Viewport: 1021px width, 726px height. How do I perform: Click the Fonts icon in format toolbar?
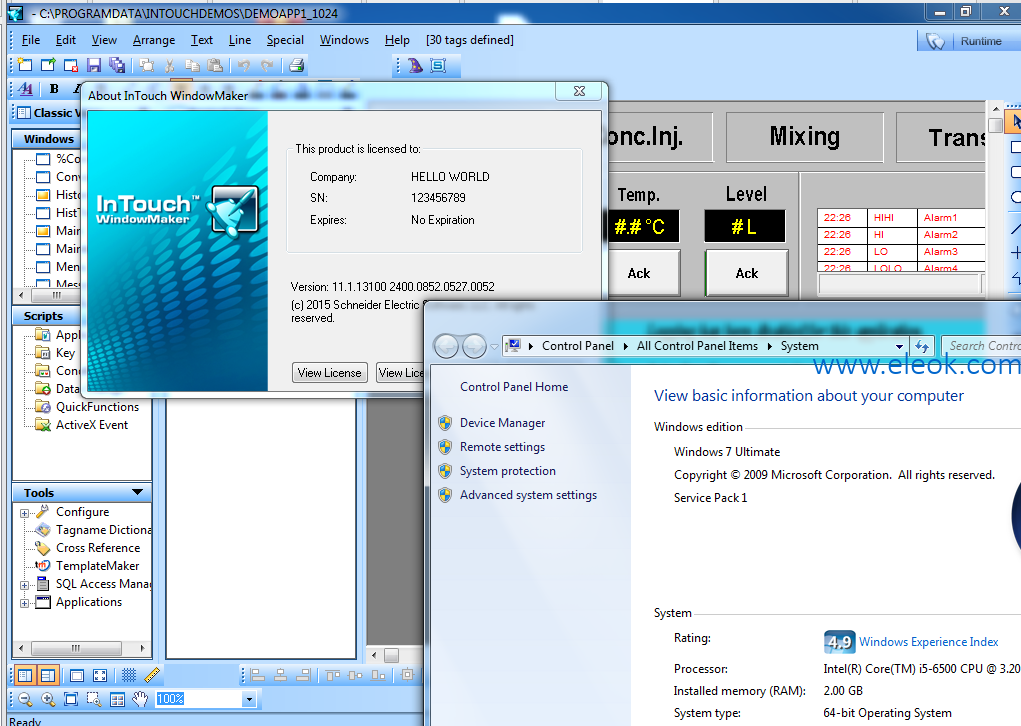pyautogui.click(x=25, y=89)
